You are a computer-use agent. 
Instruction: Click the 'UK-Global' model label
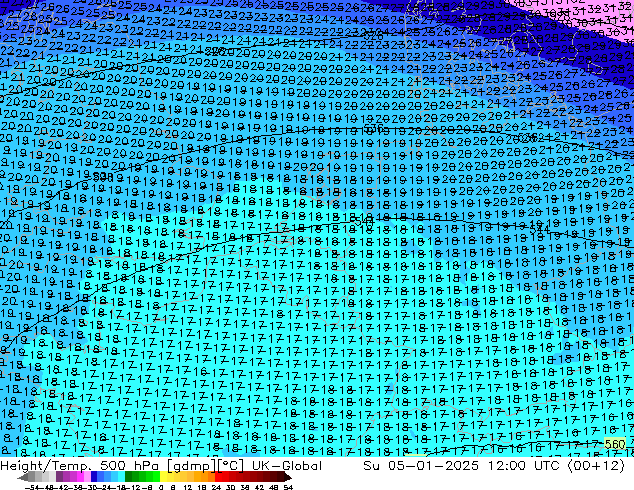[287, 466]
